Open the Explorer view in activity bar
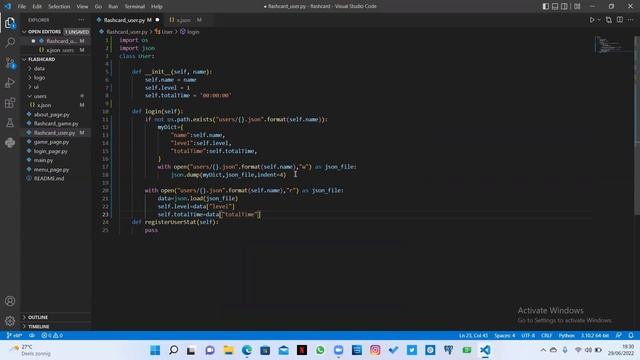This screenshot has width=640, height=360. pos(10,23)
